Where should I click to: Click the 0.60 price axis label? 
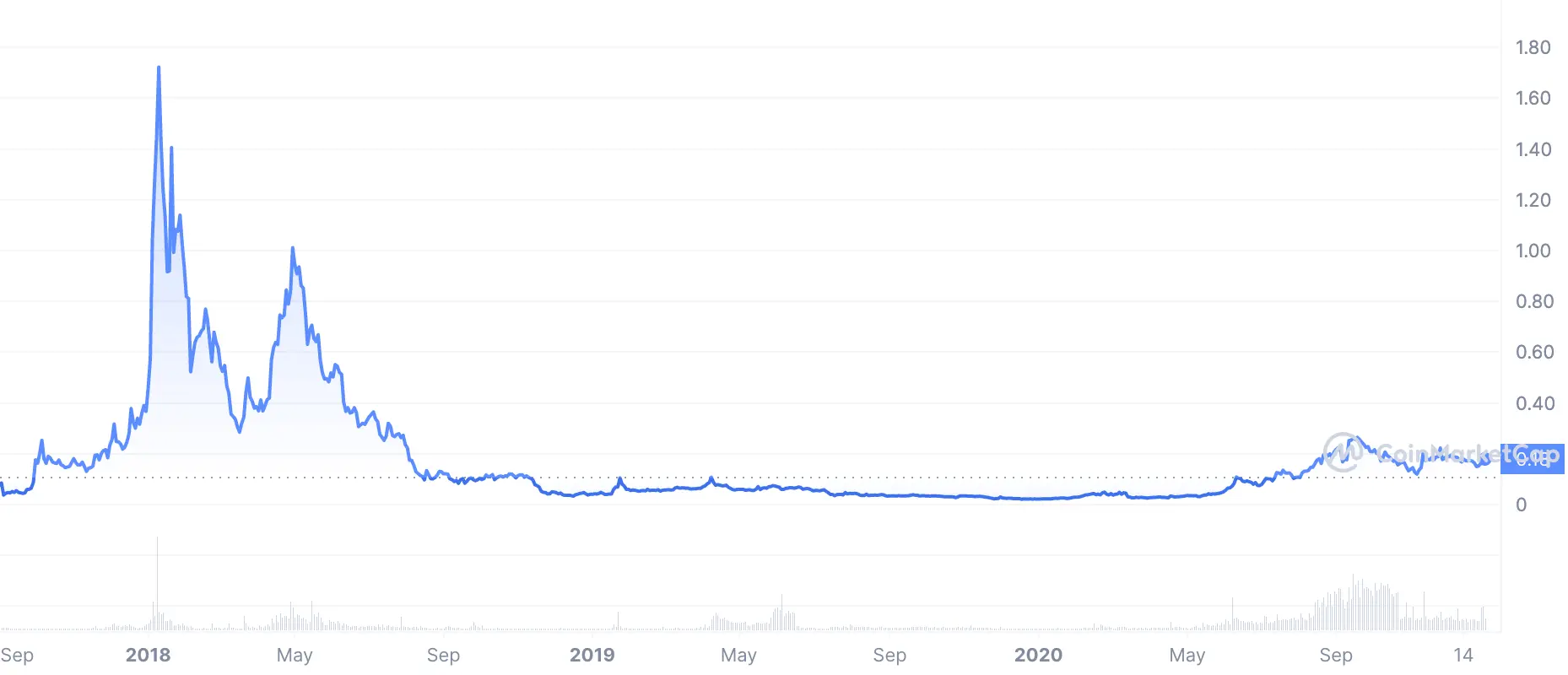click(1534, 352)
